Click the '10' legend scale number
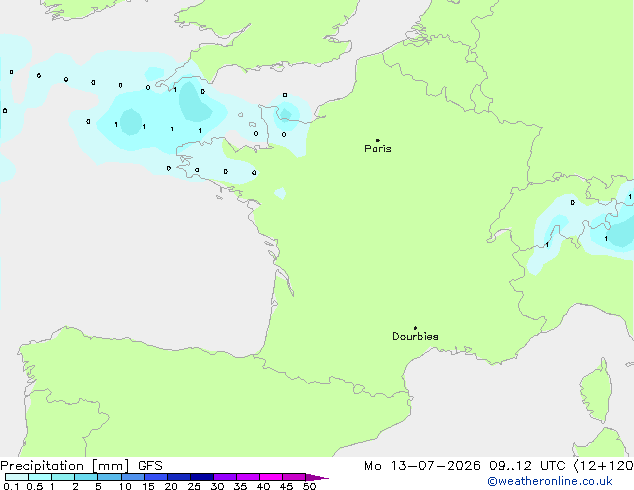Screen dimensions: 634x490 (125, 486)
